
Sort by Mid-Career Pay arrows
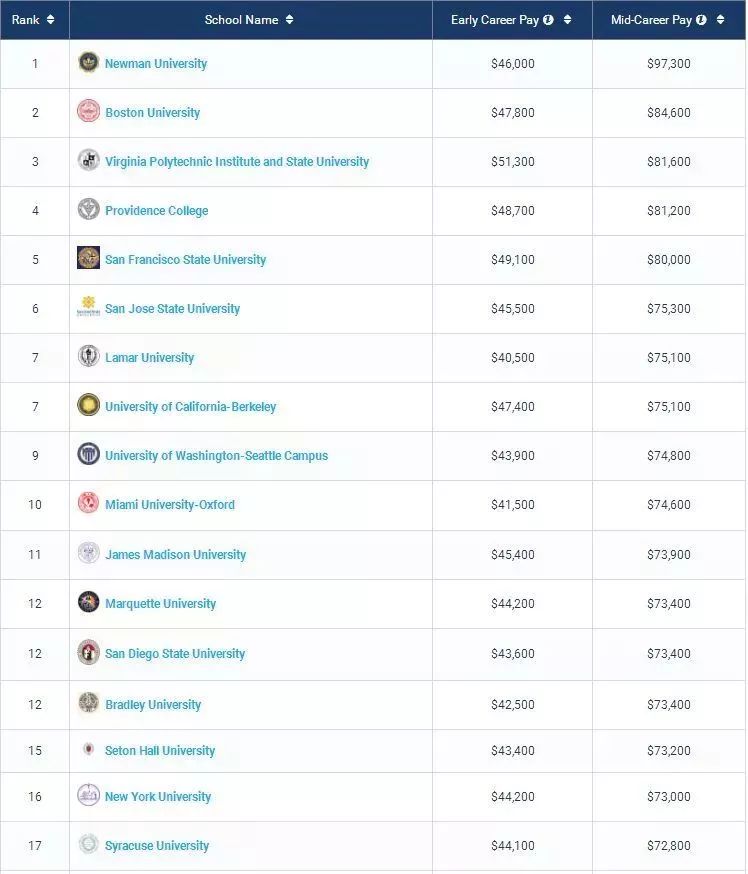pyautogui.click(x=720, y=20)
